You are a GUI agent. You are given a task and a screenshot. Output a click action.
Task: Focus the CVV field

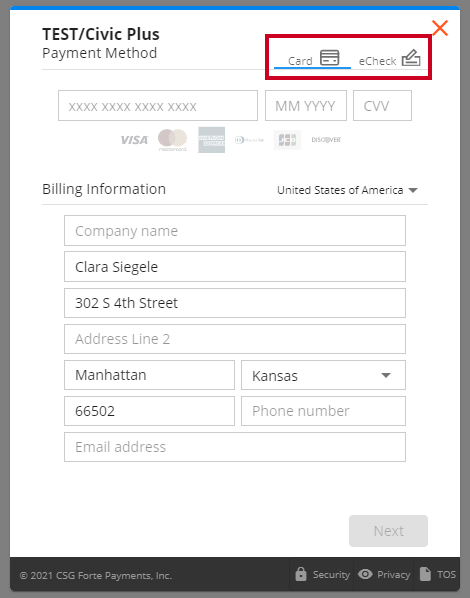tap(382, 106)
